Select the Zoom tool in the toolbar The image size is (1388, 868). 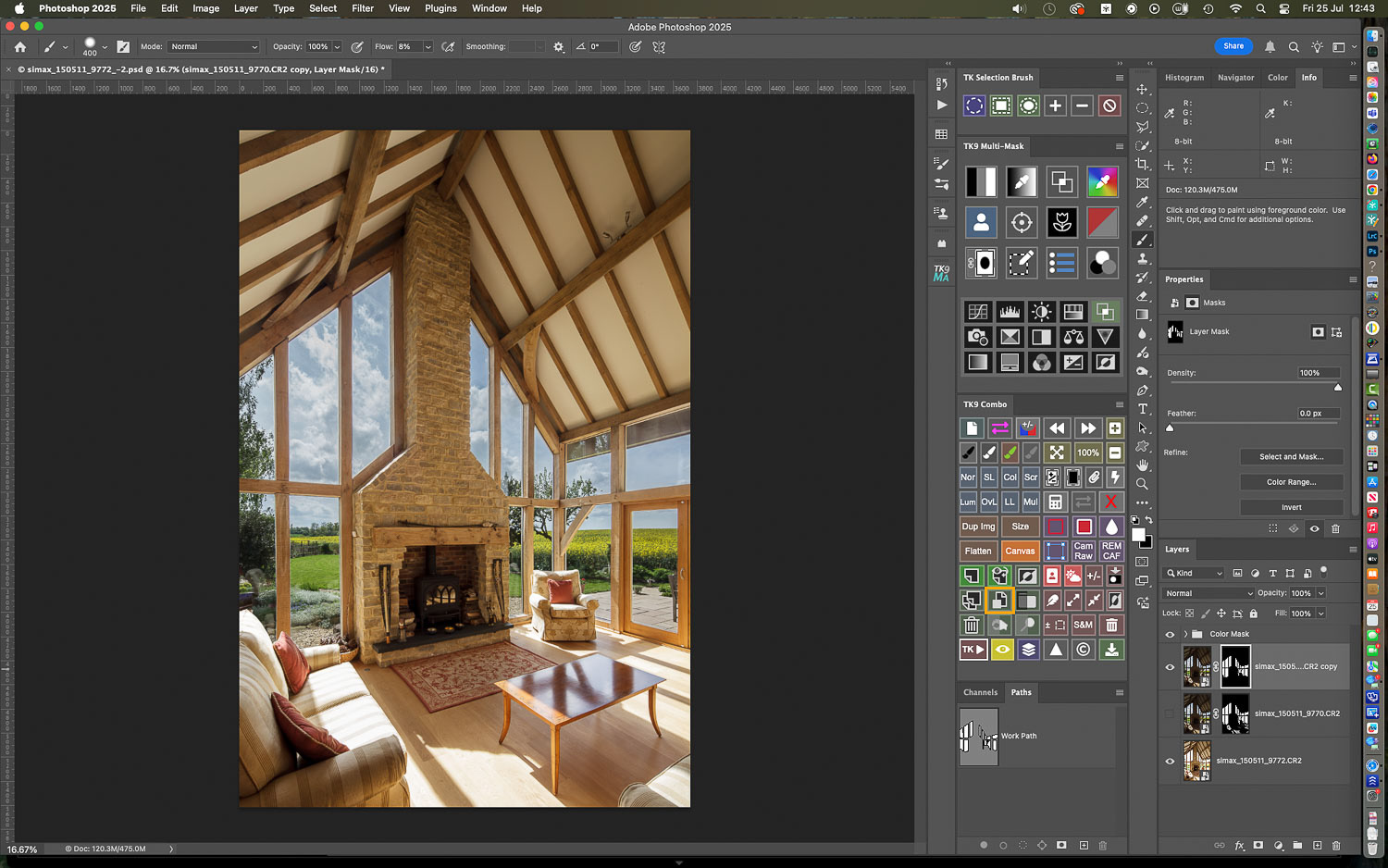click(1143, 484)
